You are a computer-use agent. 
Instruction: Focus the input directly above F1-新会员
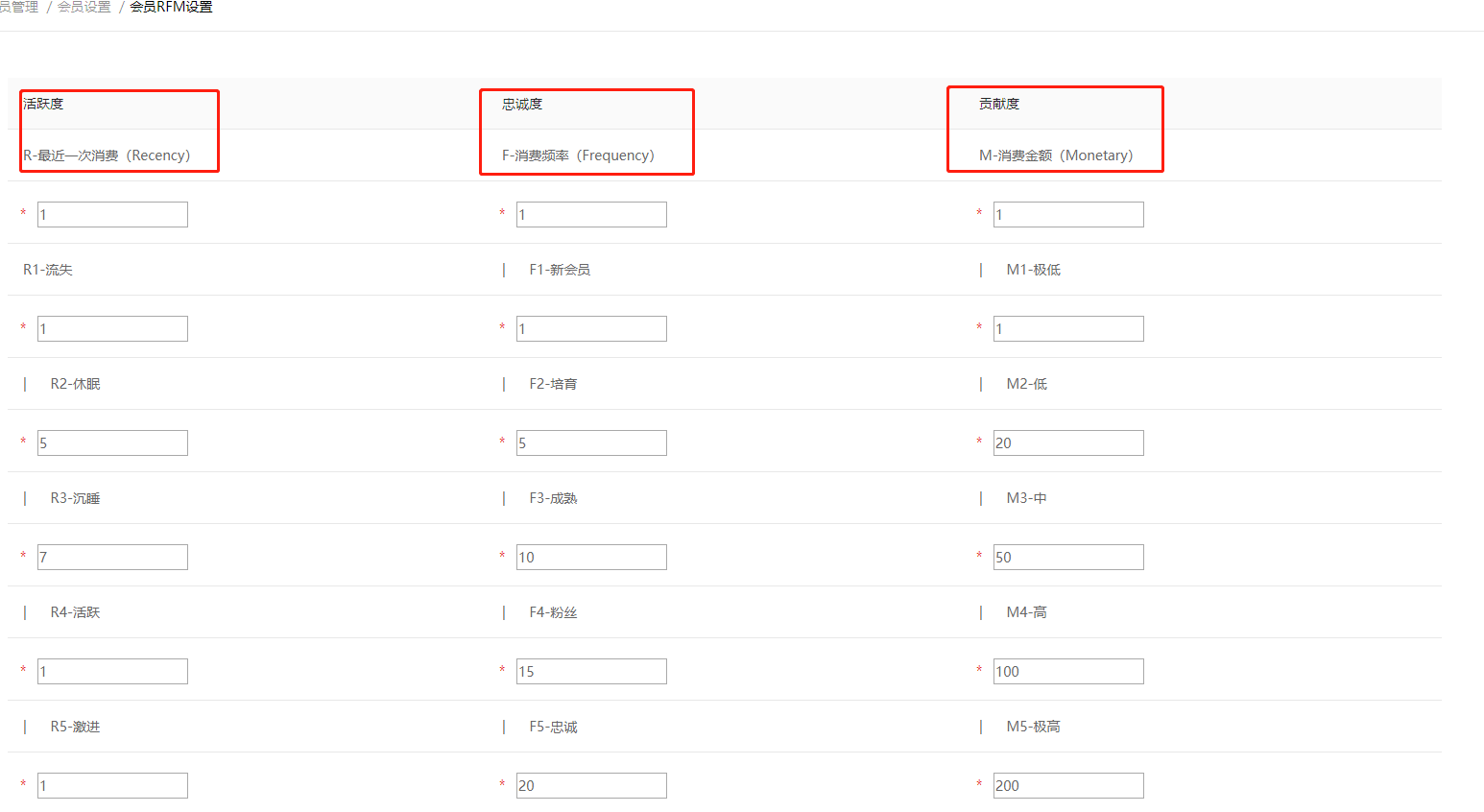click(591, 214)
